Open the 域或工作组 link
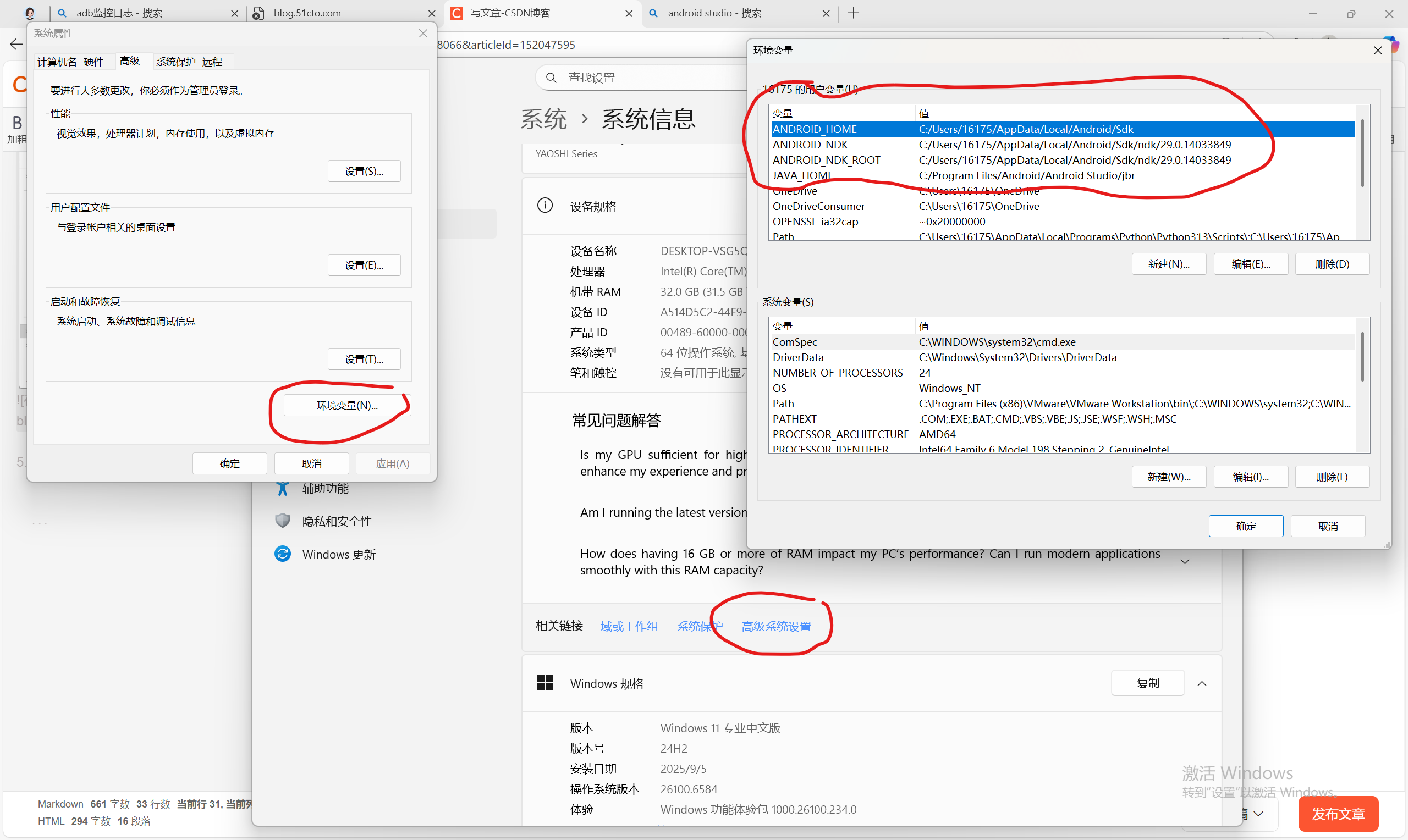1408x840 pixels. (629, 626)
